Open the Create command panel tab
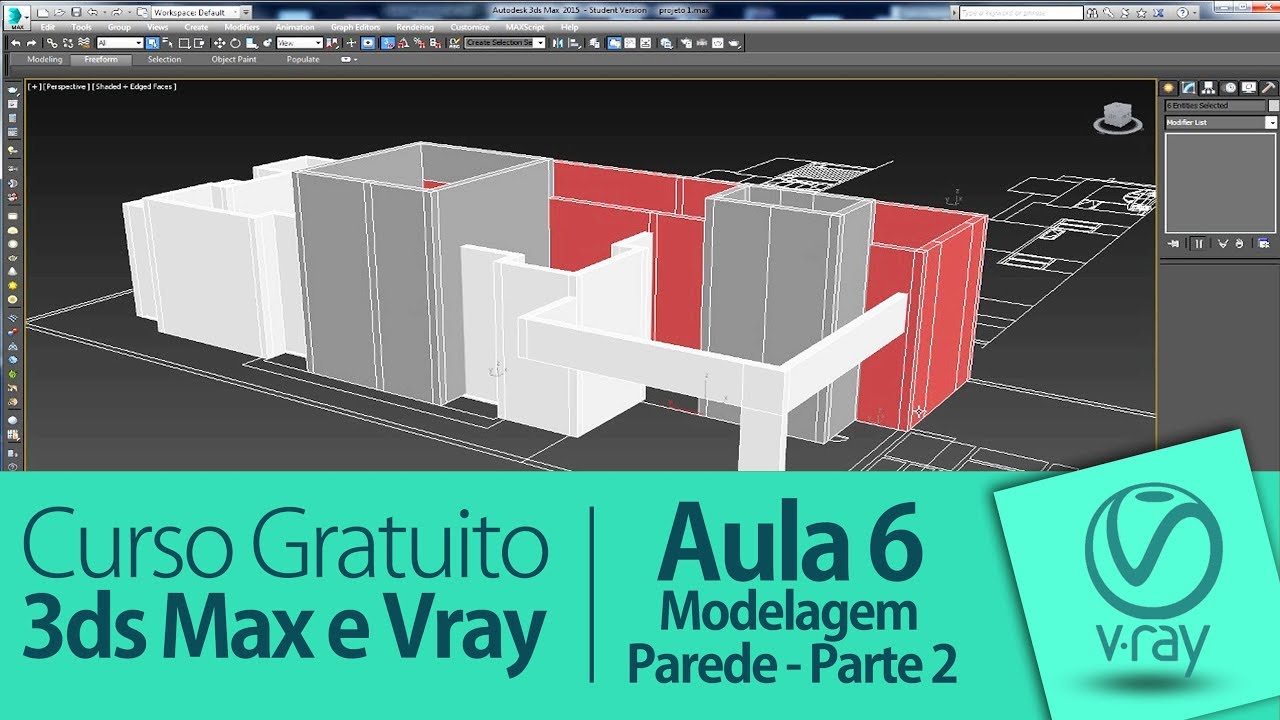This screenshot has height=720, width=1280. click(1168, 88)
